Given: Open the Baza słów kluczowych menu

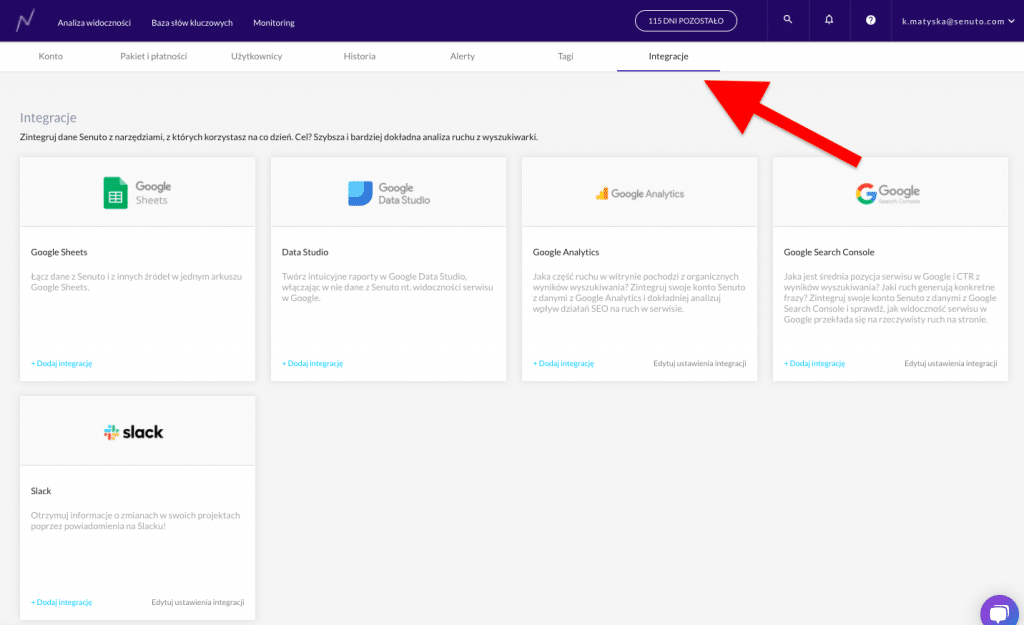Looking at the screenshot, I should [192, 22].
